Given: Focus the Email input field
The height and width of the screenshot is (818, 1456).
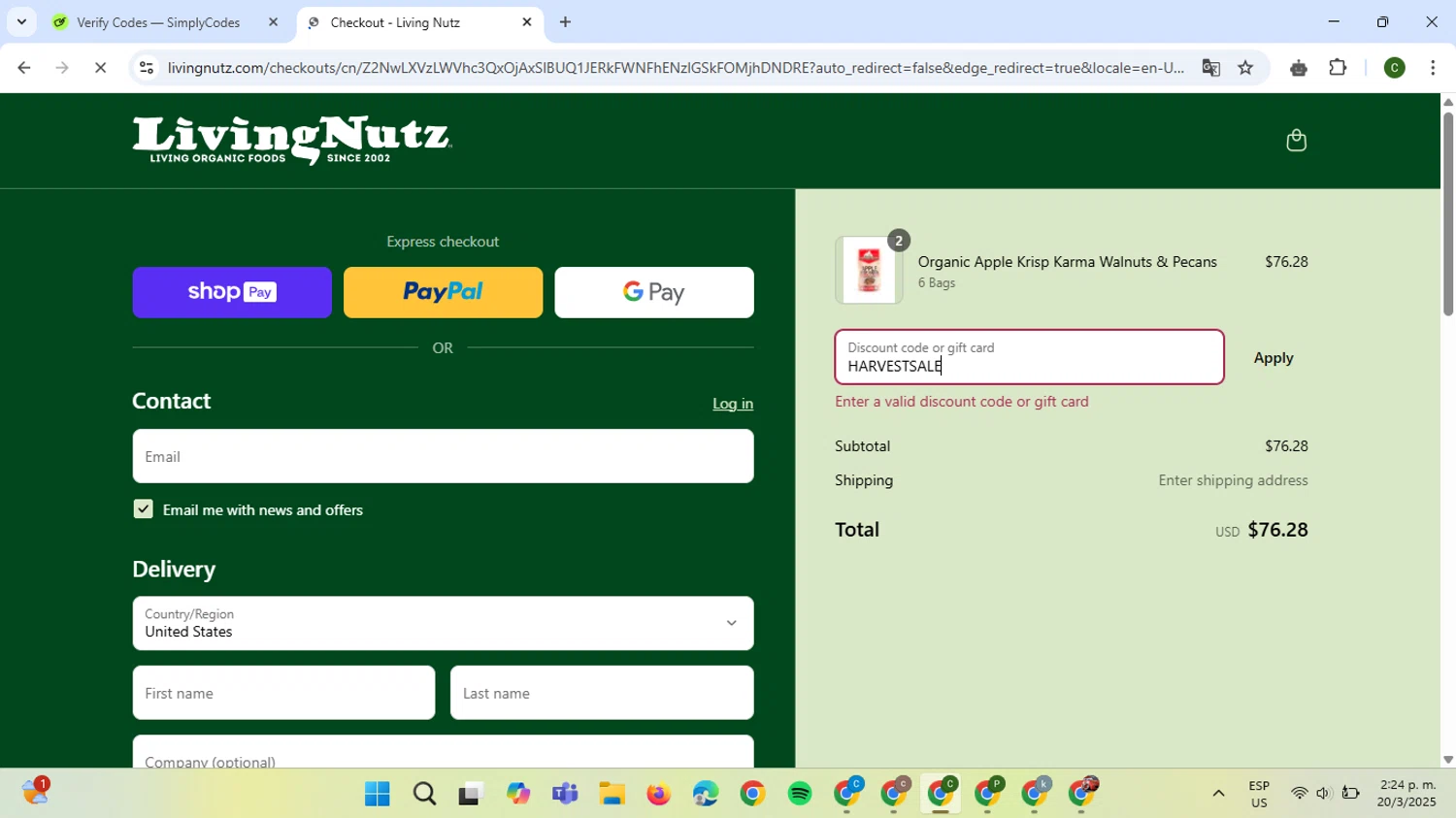Looking at the screenshot, I should tap(443, 456).
